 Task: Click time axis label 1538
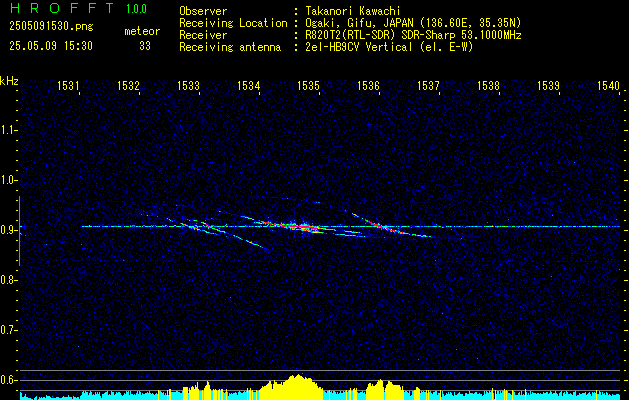point(489,85)
